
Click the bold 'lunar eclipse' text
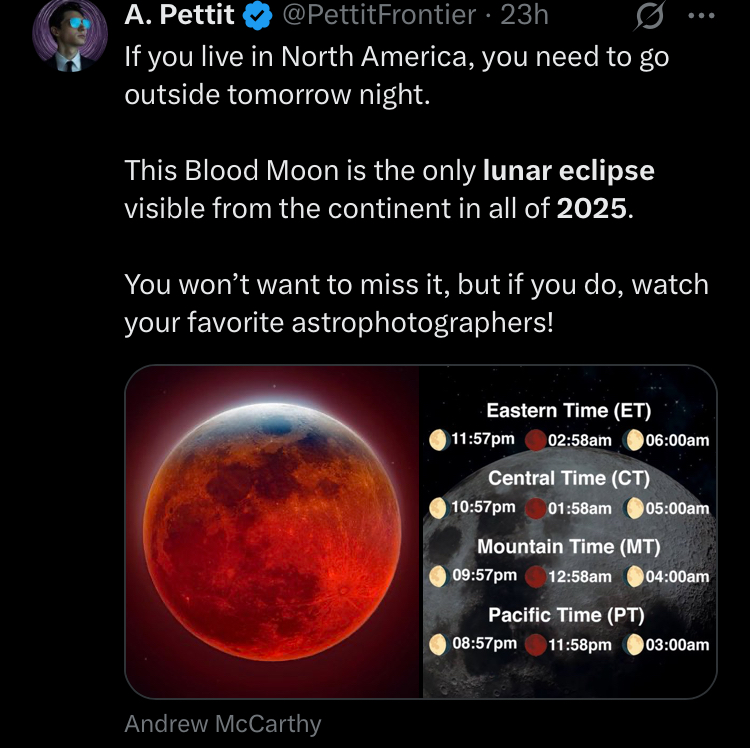pyautogui.click(x=568, y=171)
